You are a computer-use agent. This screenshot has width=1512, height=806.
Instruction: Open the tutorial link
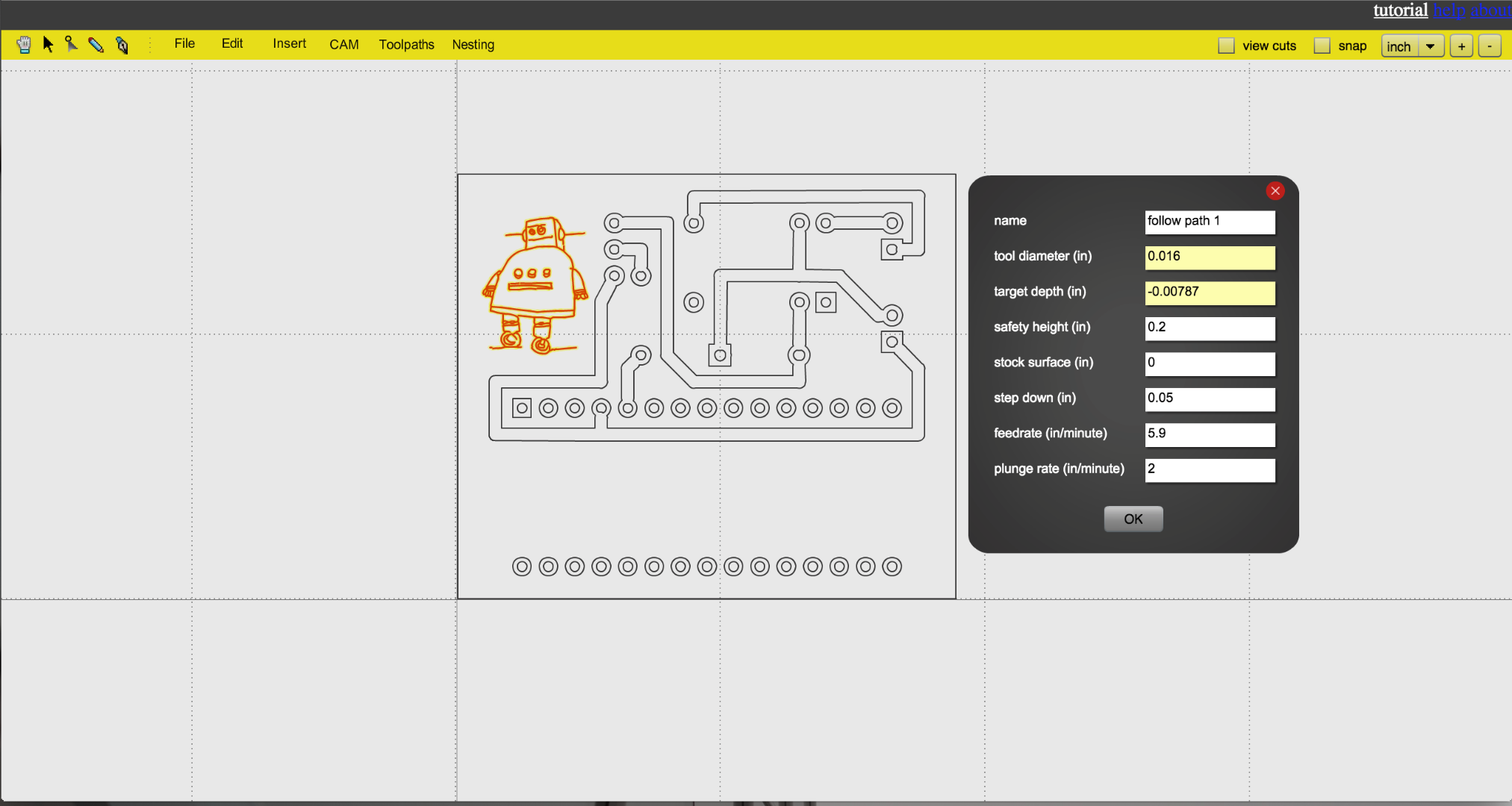pos(1400,10)
